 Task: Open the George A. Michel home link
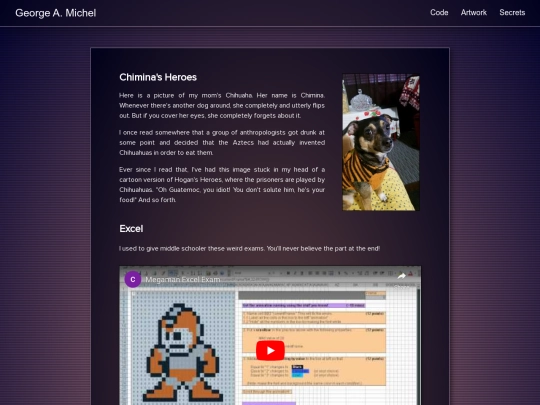click(x=55, y=13)
